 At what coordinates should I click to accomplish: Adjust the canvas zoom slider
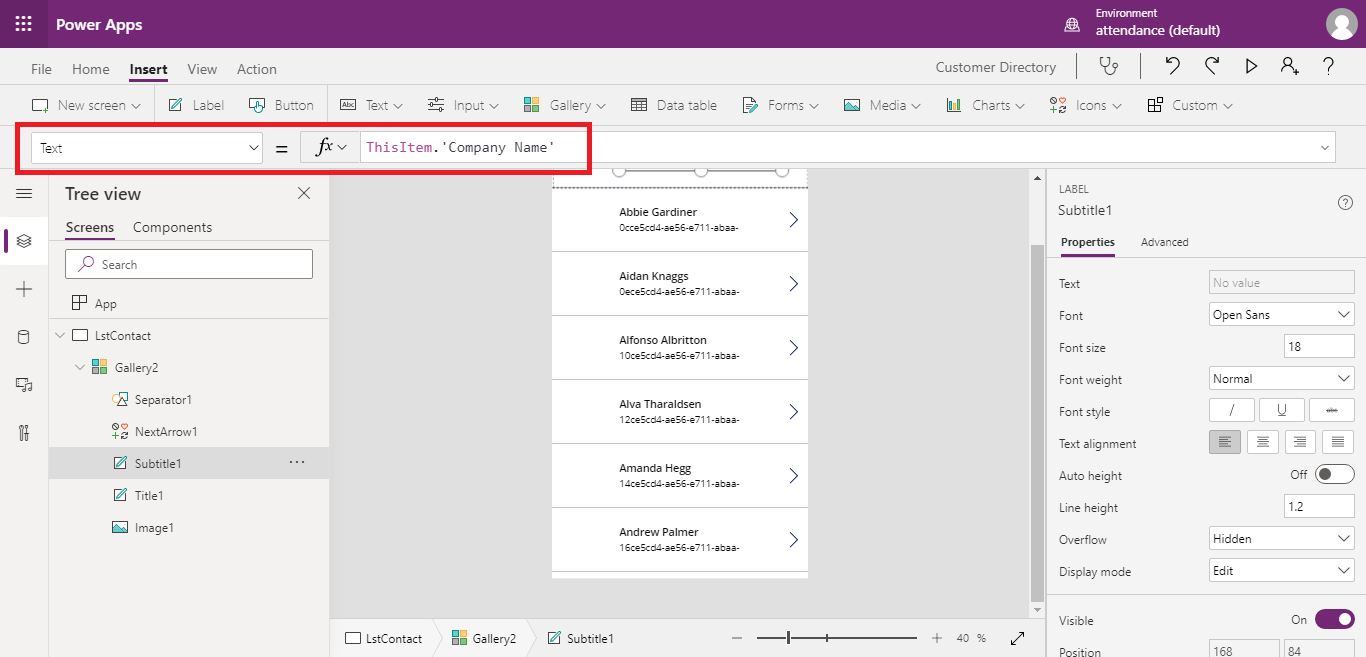[837, 638]
